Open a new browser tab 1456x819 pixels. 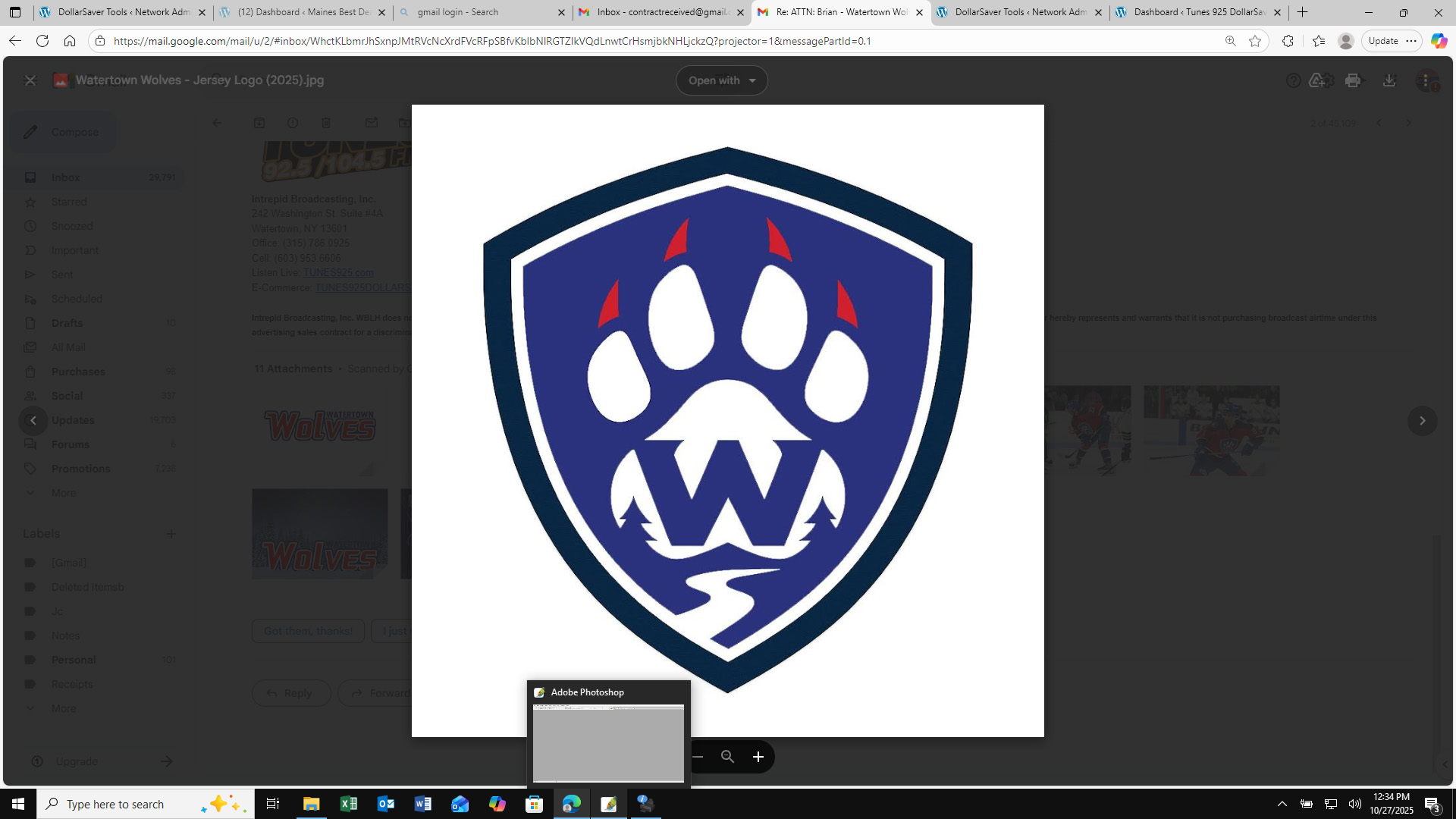coord(1303,12)
